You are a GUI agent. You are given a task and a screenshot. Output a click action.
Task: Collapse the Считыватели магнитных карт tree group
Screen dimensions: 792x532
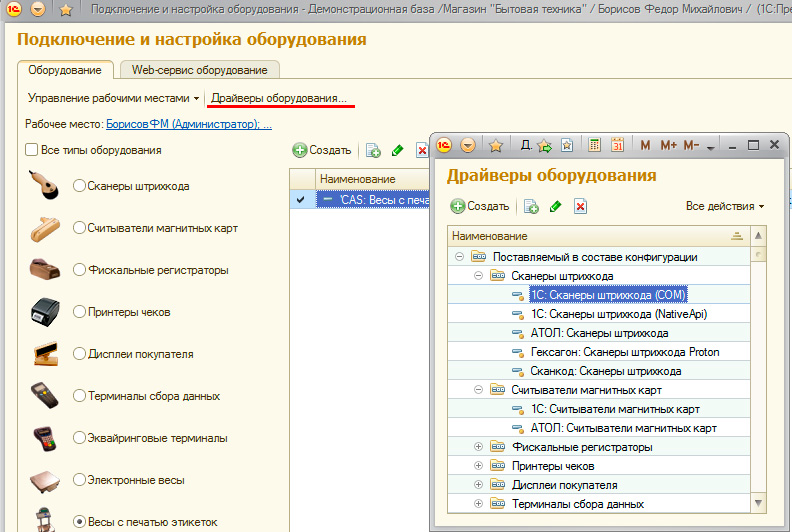point(477,390)
